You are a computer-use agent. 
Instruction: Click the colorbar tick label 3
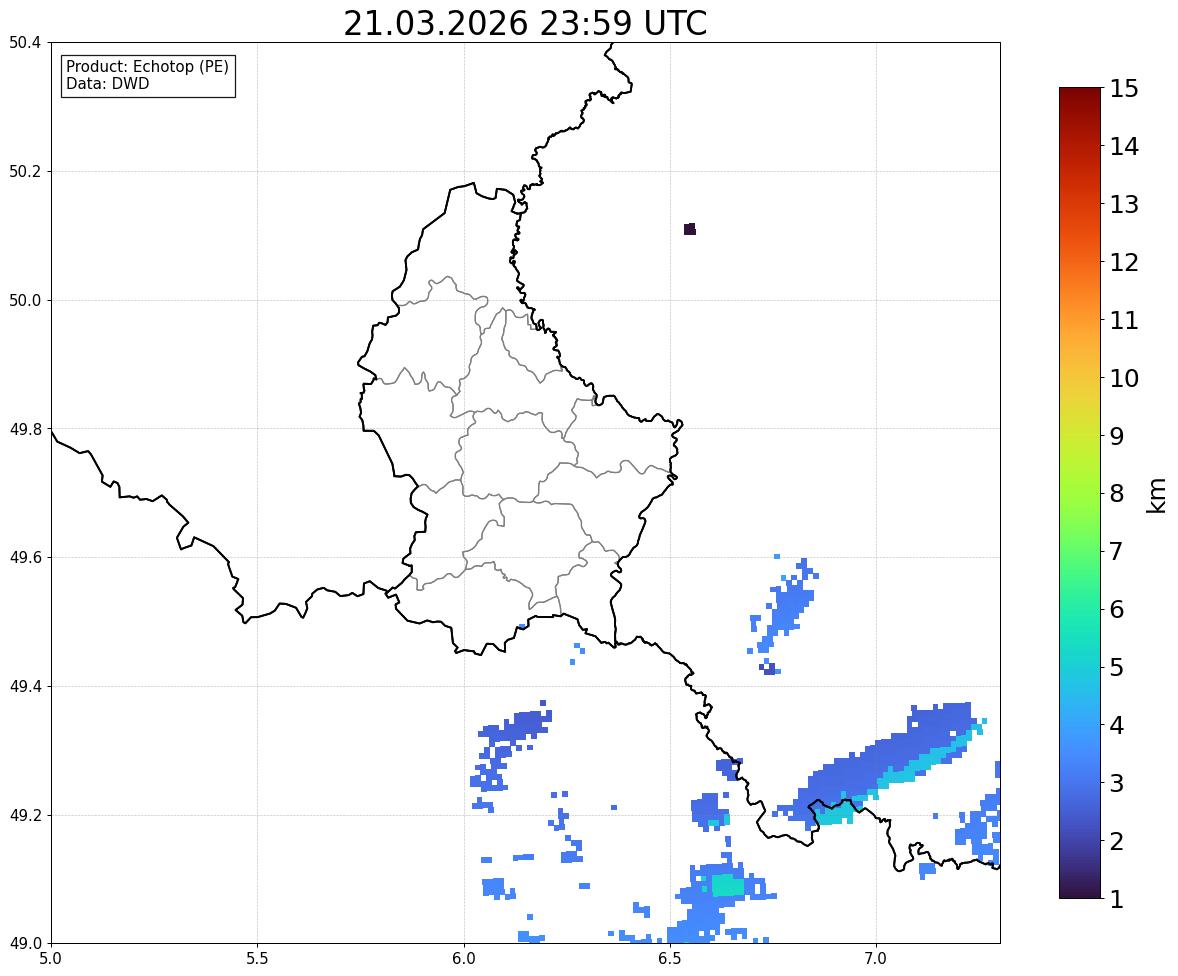(x=1117, y=783)
